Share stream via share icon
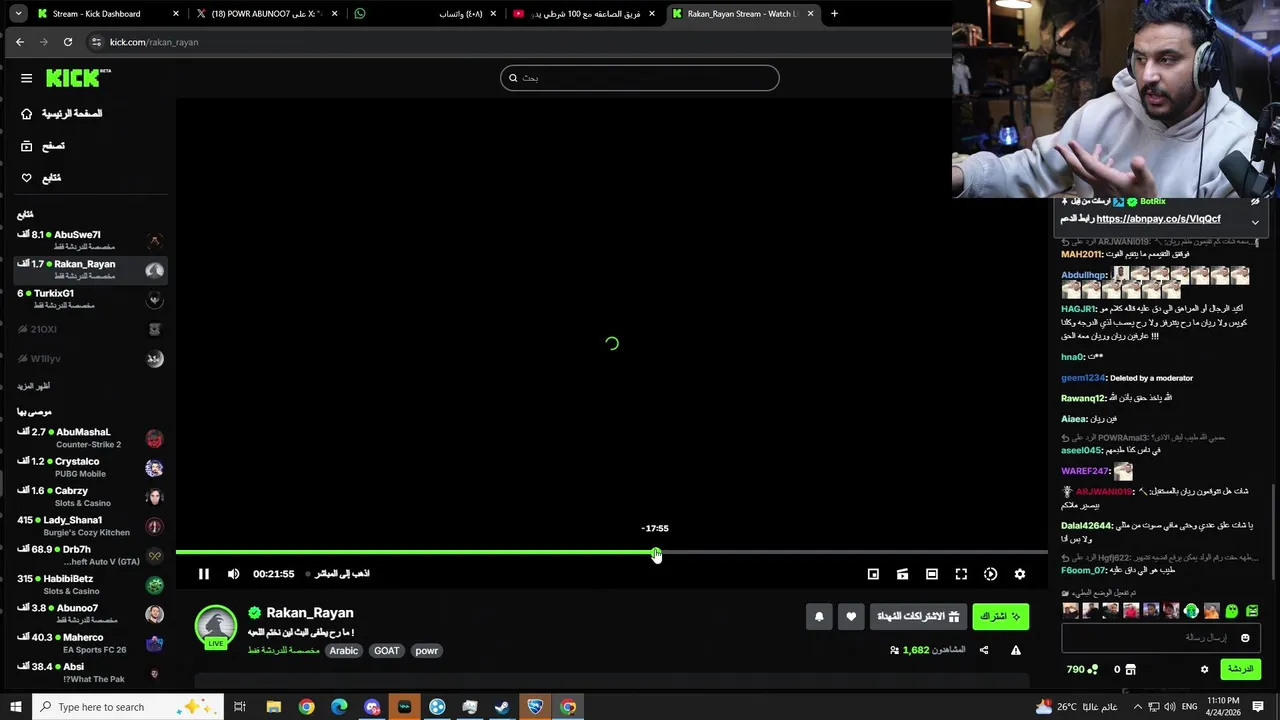The image size is (1280, 720). pyautogui.click(x=984, y=650)
